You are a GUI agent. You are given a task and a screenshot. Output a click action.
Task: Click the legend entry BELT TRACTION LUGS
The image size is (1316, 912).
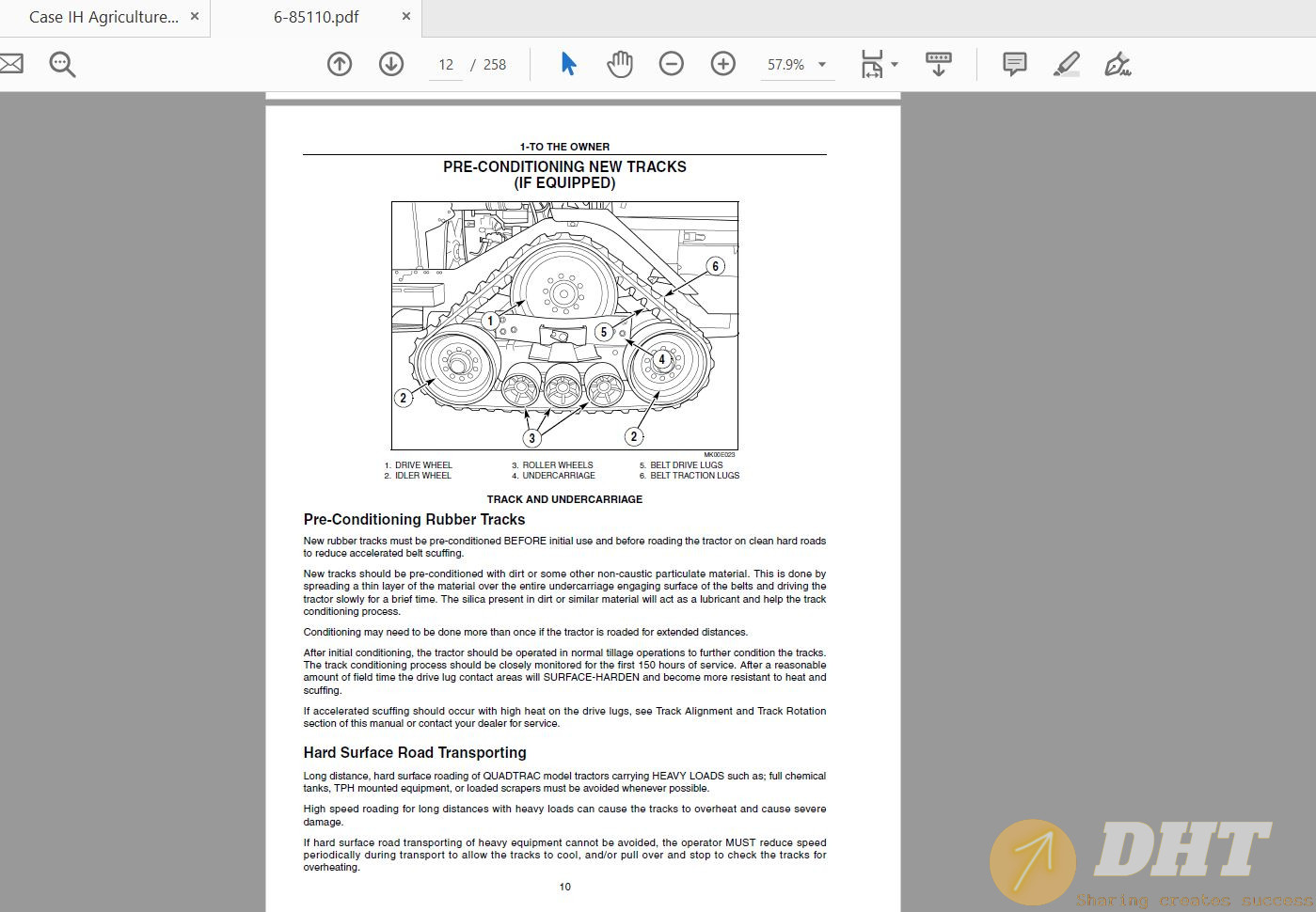pyautogui.click(x=695, y=476)
